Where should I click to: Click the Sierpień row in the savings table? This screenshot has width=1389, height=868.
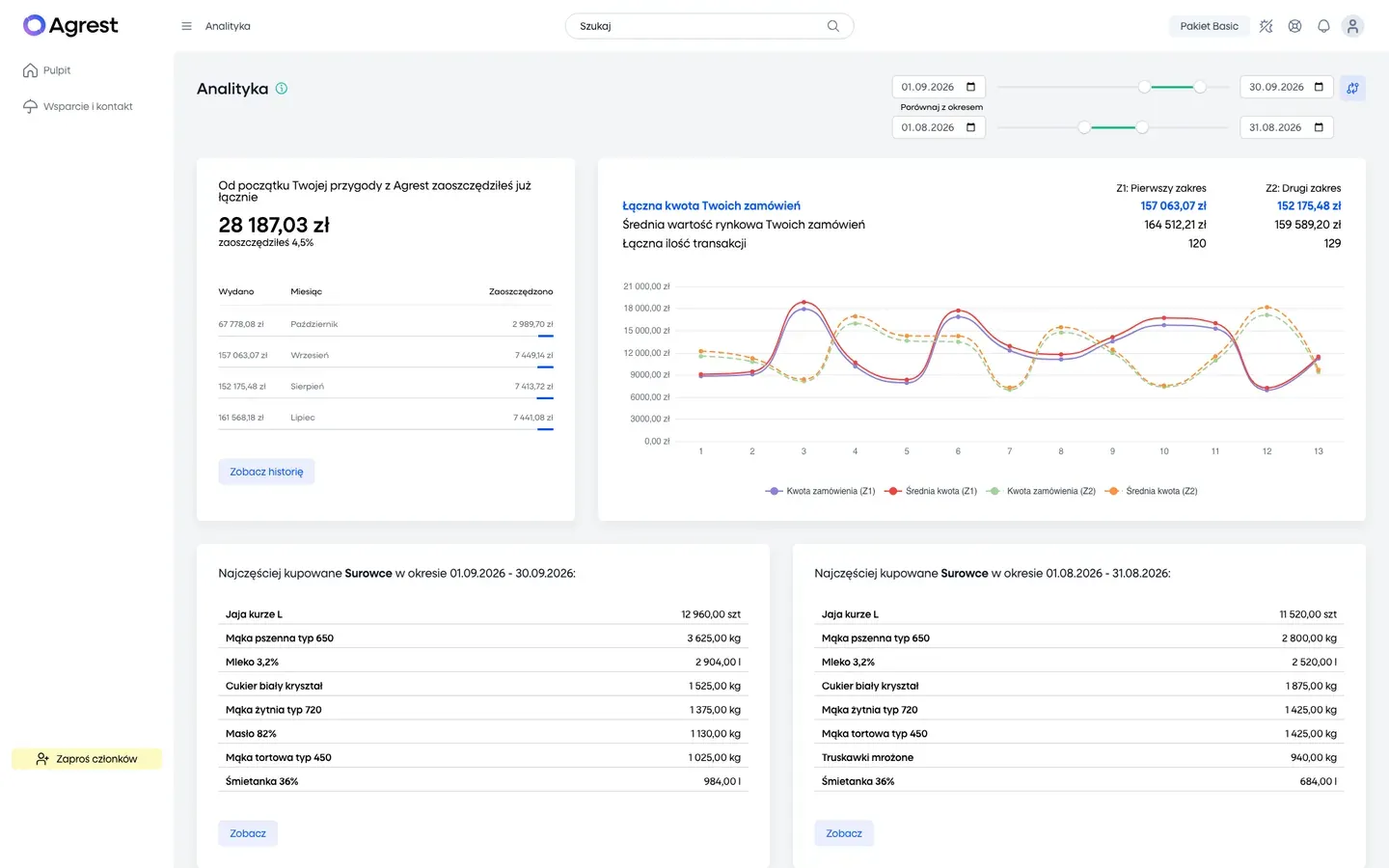[x=386, y=386]
